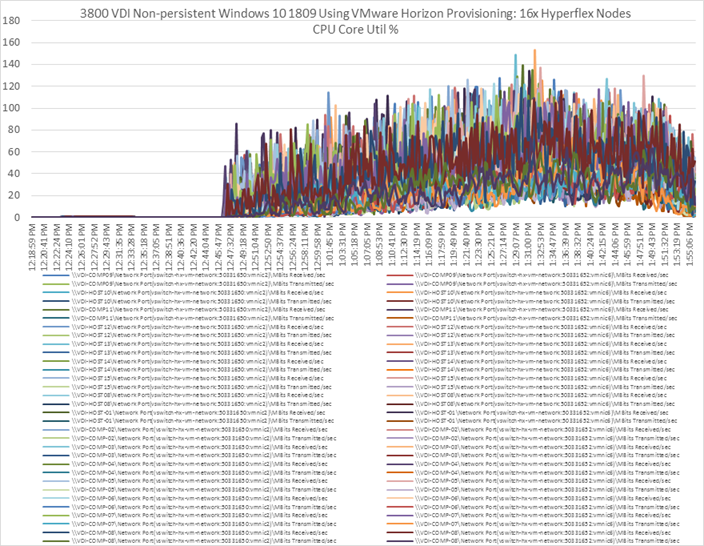
Task: Select legend entry VDI-COMP-08 vmnic6 MBits Received/sec
Action: pyautogui.click(x=529, y=533)
